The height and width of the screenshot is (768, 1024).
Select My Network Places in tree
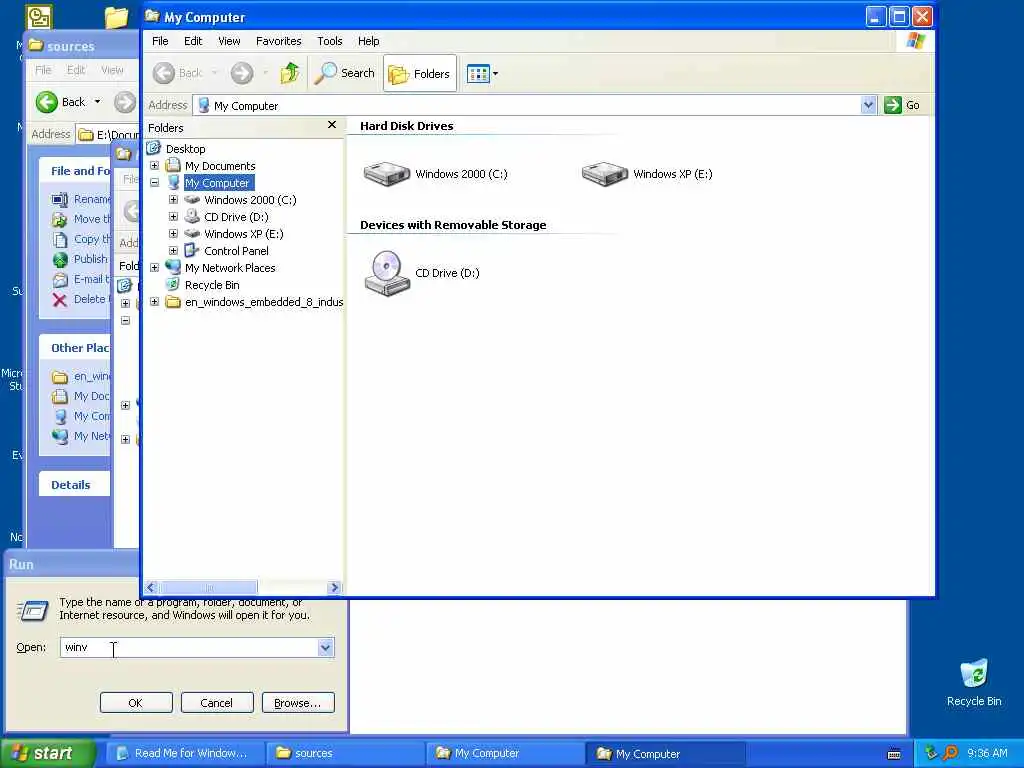(x=230, y=268)
